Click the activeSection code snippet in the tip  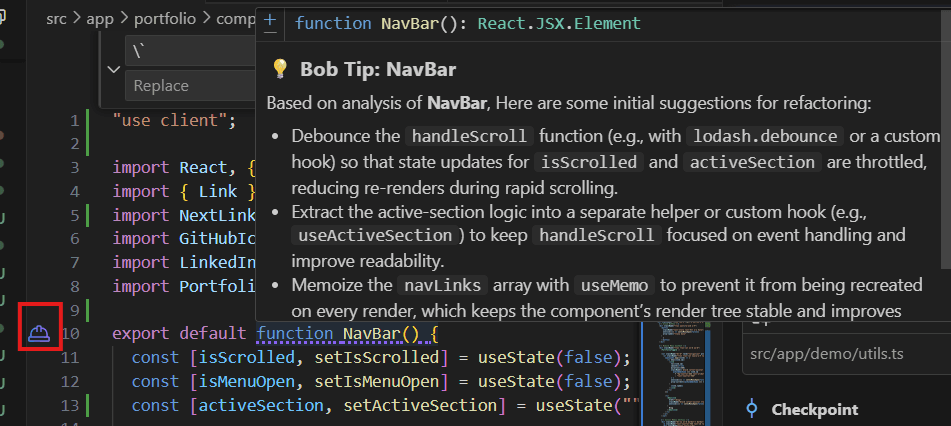click(753, 163)
